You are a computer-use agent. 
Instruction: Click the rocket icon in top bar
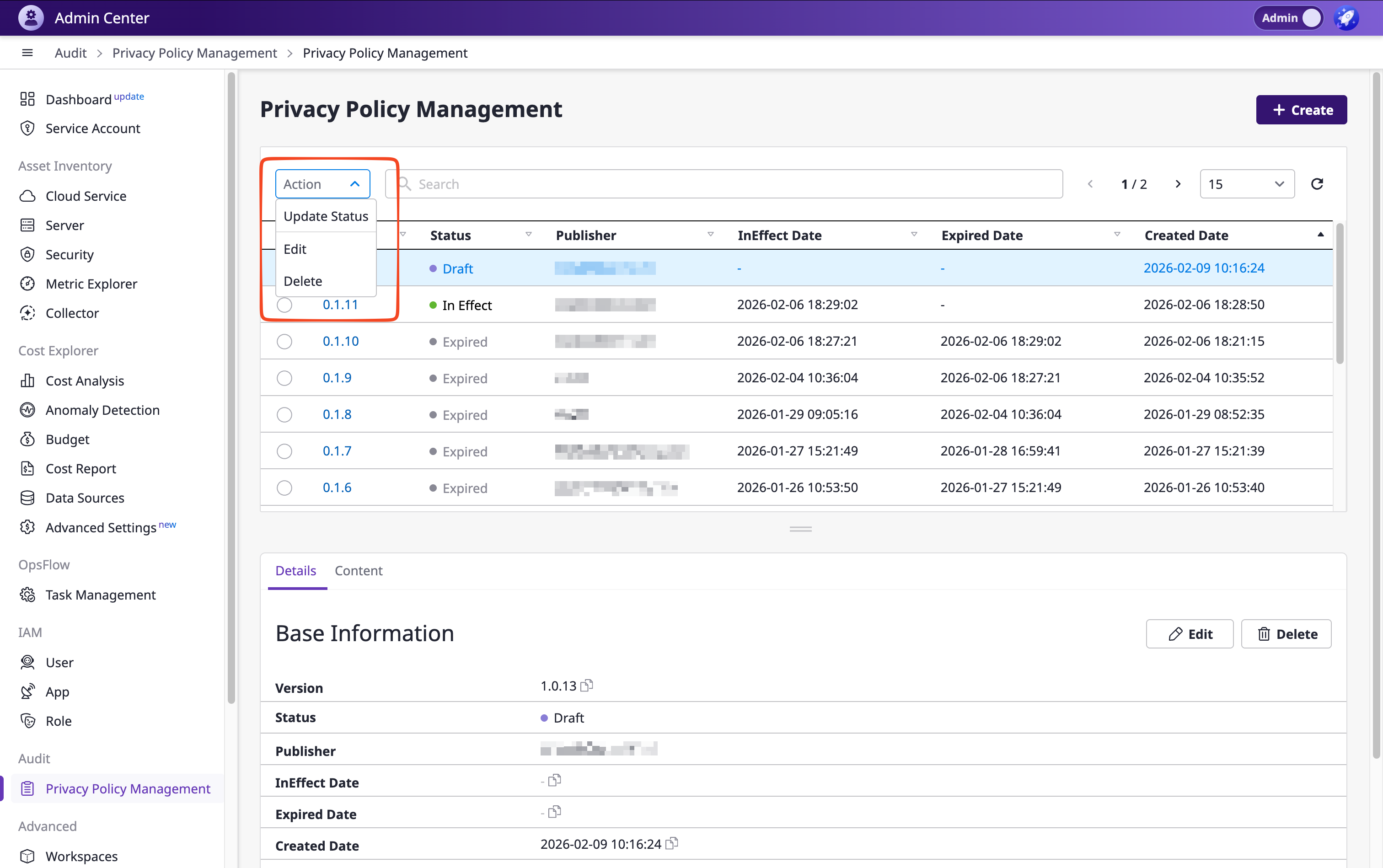coord(1346,18)
